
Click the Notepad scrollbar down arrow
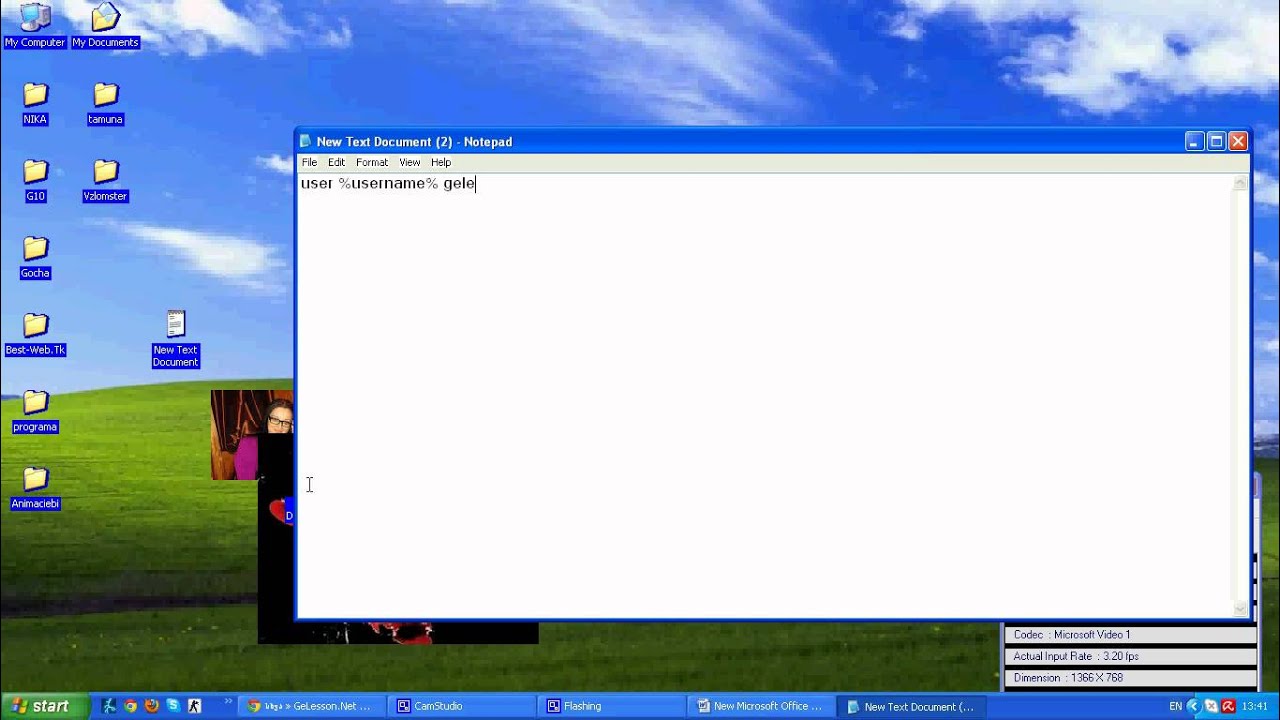[x=1241, y=608]
